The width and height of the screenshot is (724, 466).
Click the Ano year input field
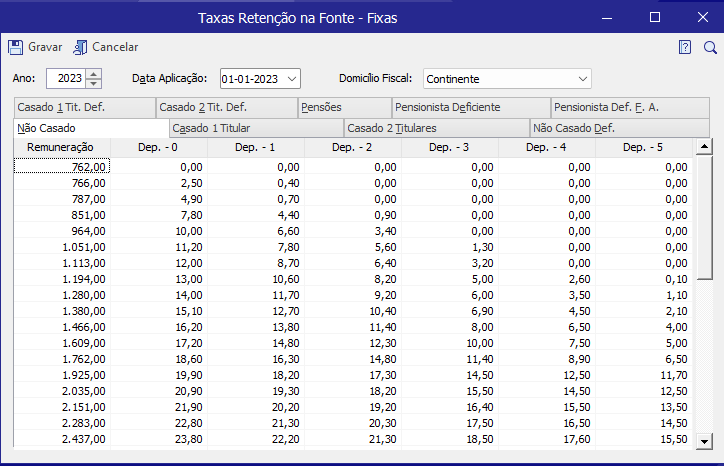[66, 78]
